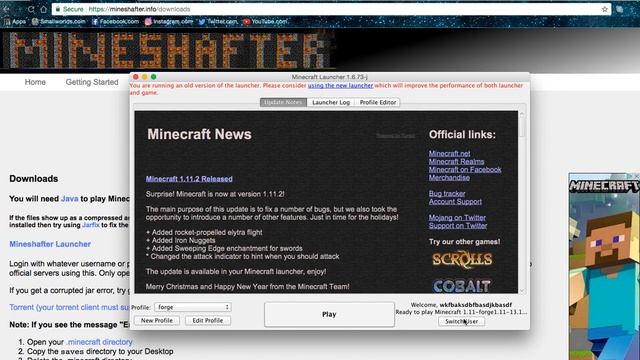The height and width of the screenshot is (360, 640).
Task: Open the Apps bookmark shortcut
Action: 15,22
